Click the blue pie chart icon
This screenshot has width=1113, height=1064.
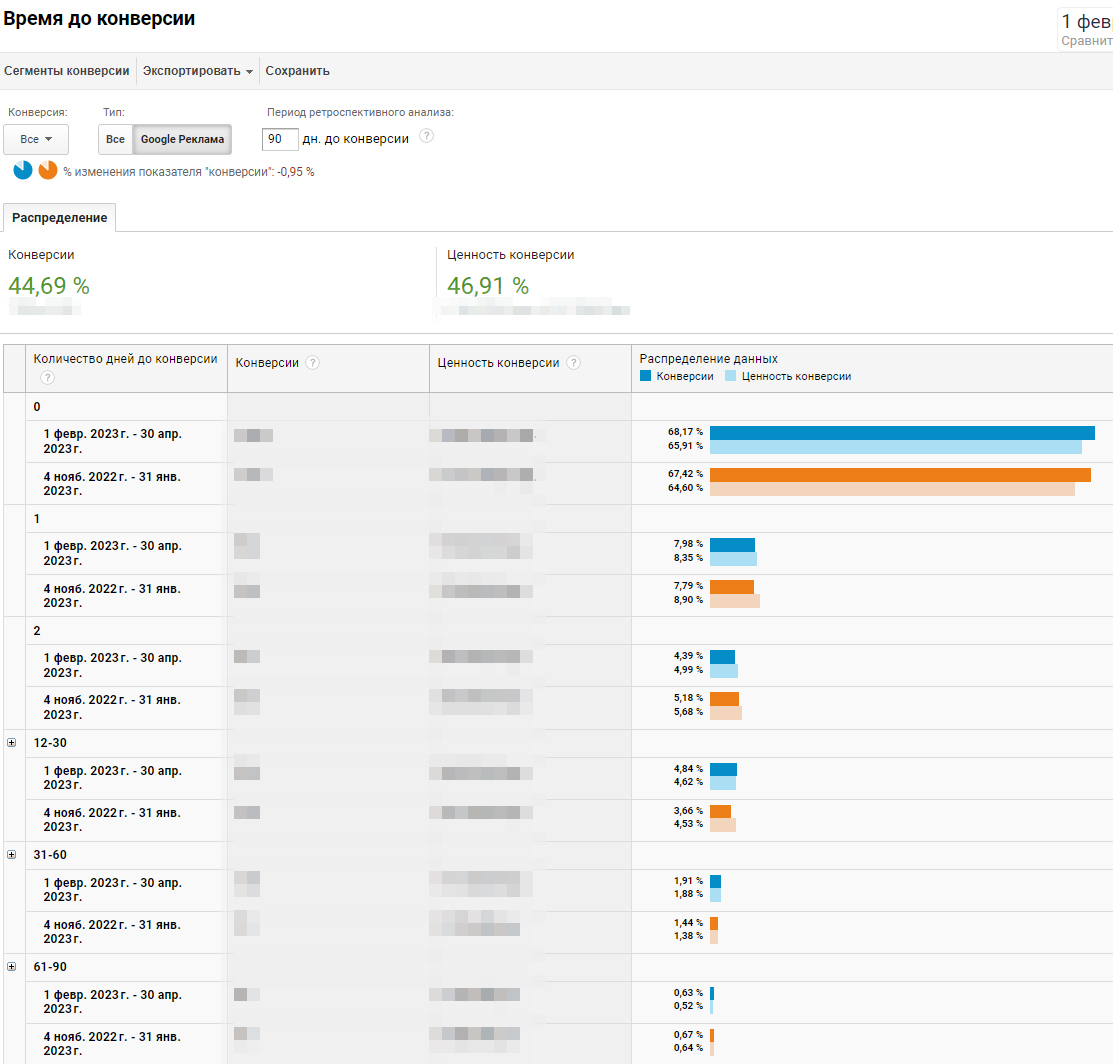click(x=23, y=170)
